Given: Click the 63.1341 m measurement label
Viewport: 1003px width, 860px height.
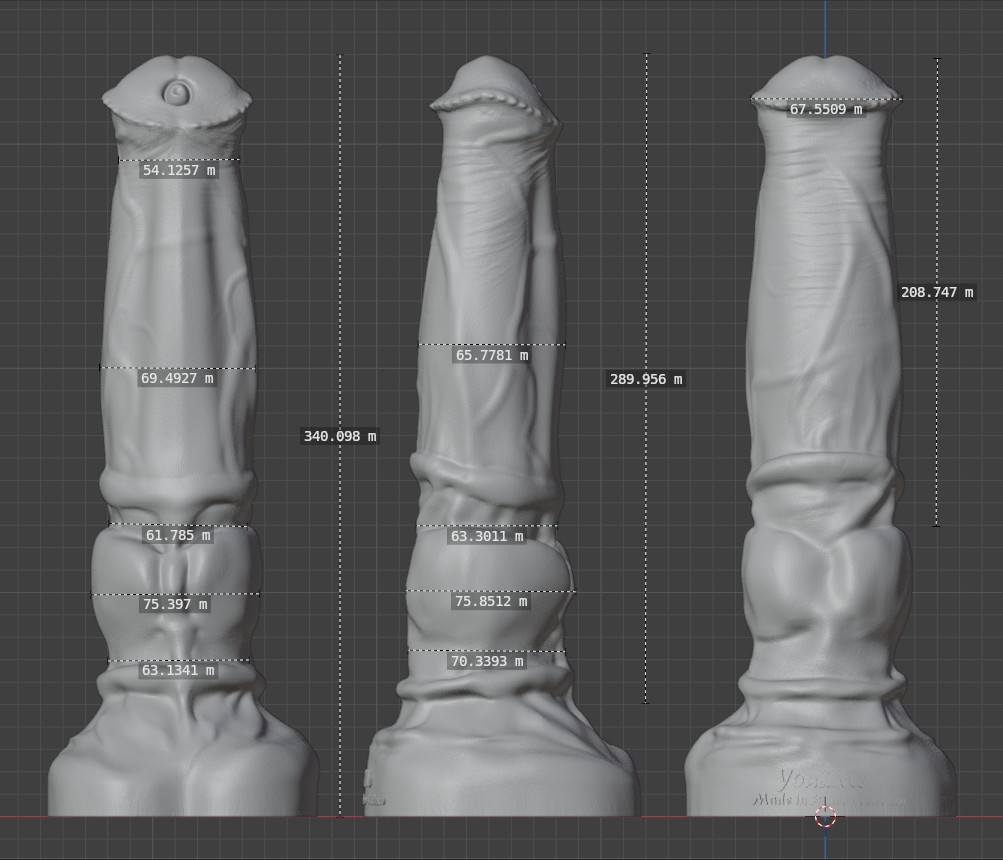Looking at the screenshot, I should [178, 671].
